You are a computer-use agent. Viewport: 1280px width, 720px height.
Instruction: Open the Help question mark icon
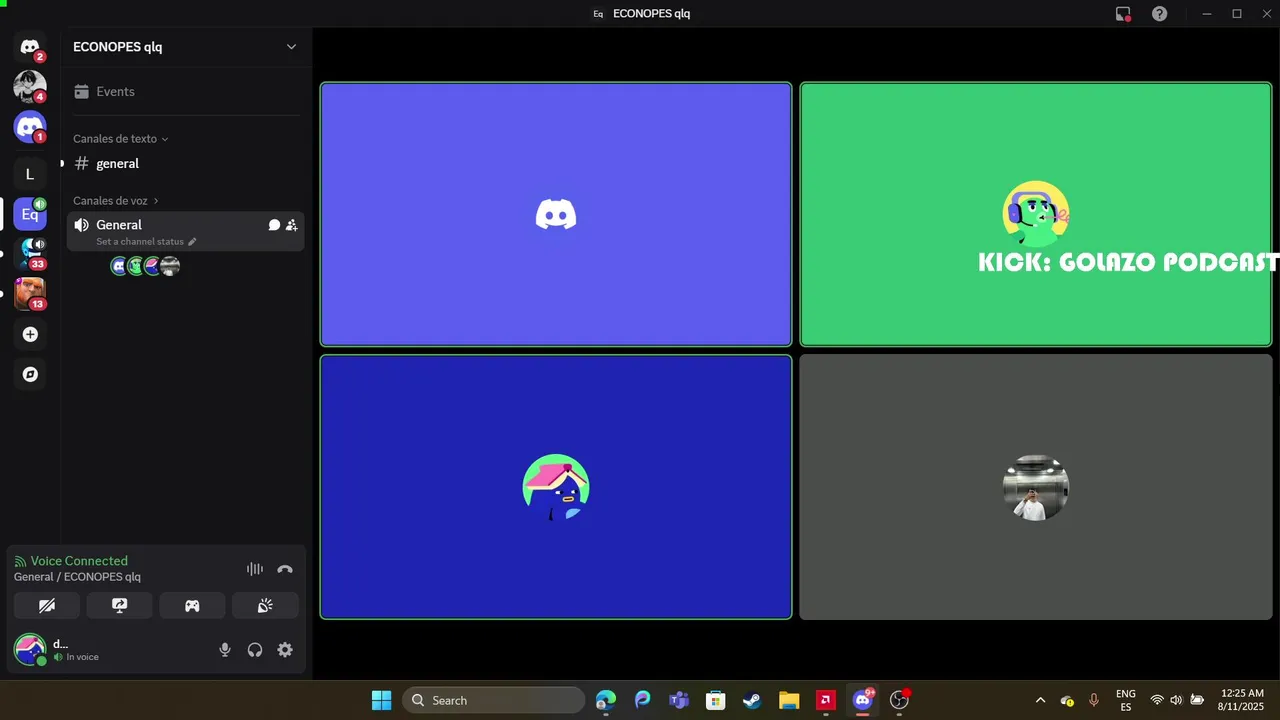pos(1159,14)
